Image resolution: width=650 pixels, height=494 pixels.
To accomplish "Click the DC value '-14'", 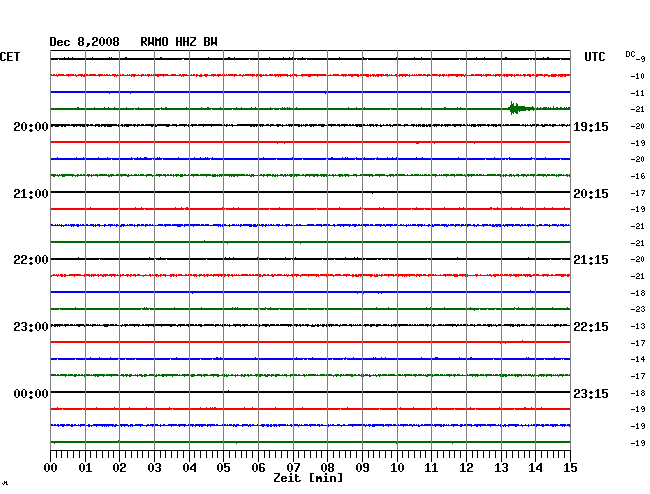I will [x=638, y=359].
